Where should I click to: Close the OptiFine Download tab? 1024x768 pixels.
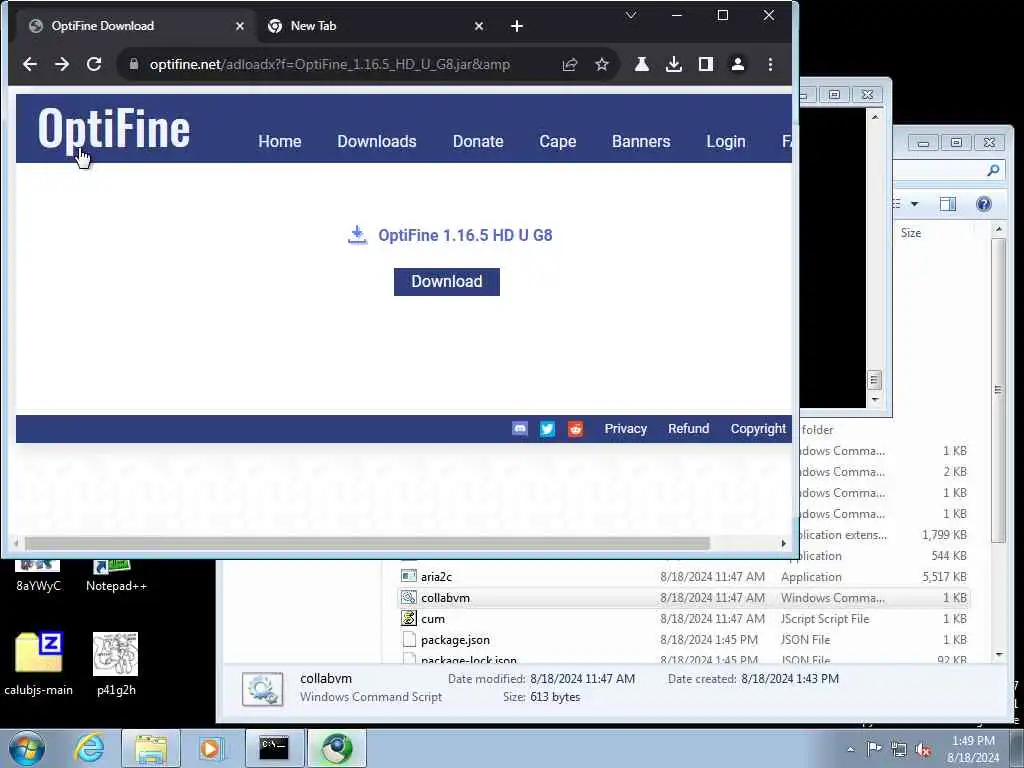click(240, 26)
